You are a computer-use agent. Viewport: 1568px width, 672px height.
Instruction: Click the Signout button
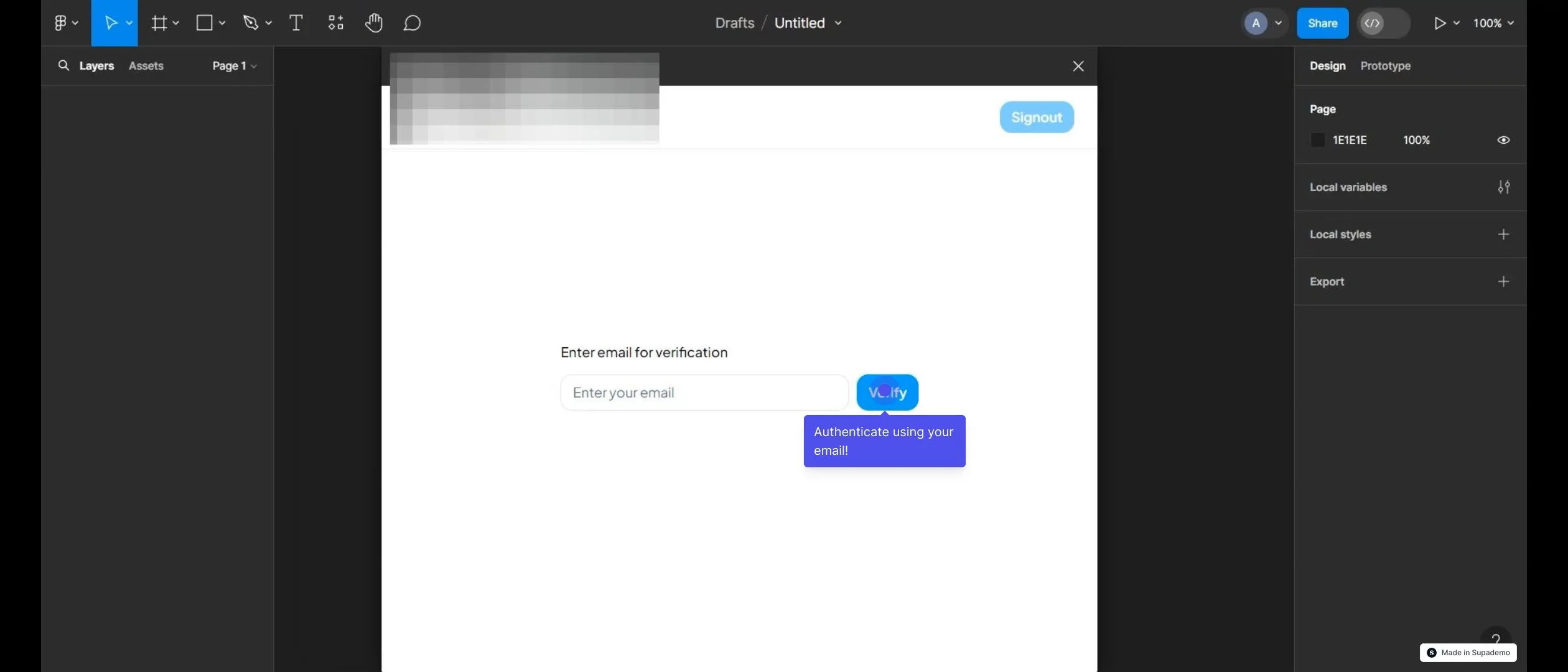[1036, 116]
